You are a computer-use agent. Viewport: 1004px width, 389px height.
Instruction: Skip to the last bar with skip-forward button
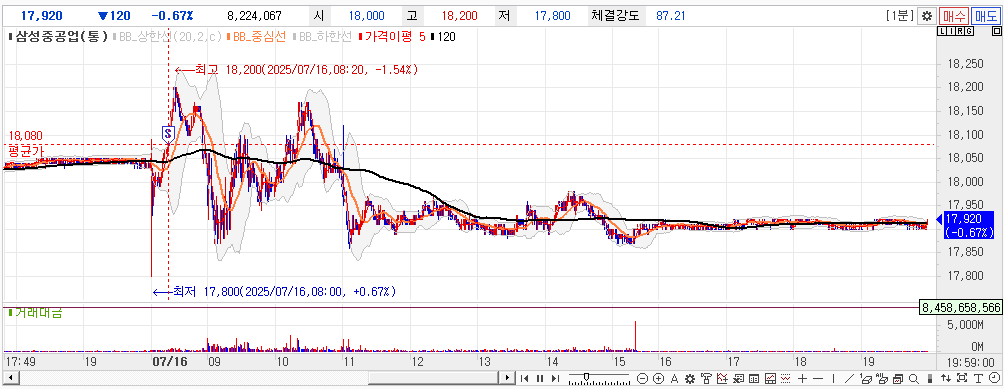pyautogui.click(x=555, y=378)
